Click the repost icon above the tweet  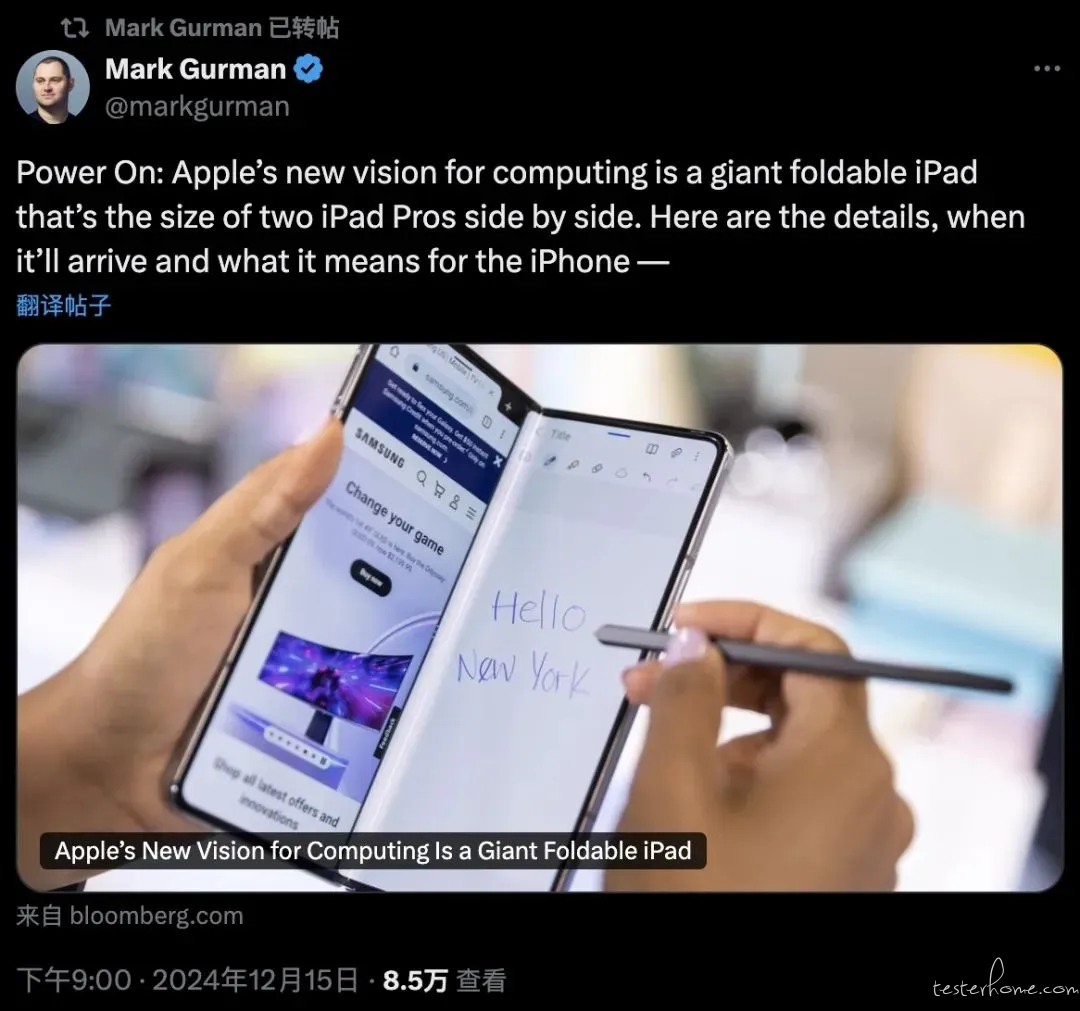coord(74,28)
